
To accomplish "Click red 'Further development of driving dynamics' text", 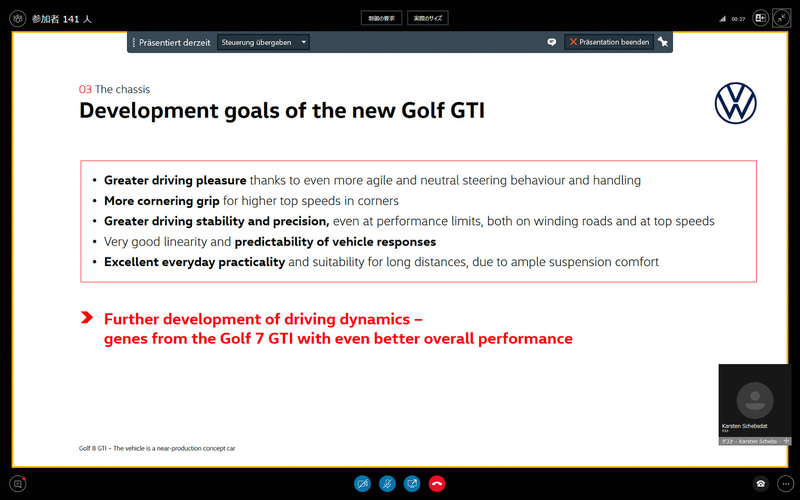I will point(263,319).
